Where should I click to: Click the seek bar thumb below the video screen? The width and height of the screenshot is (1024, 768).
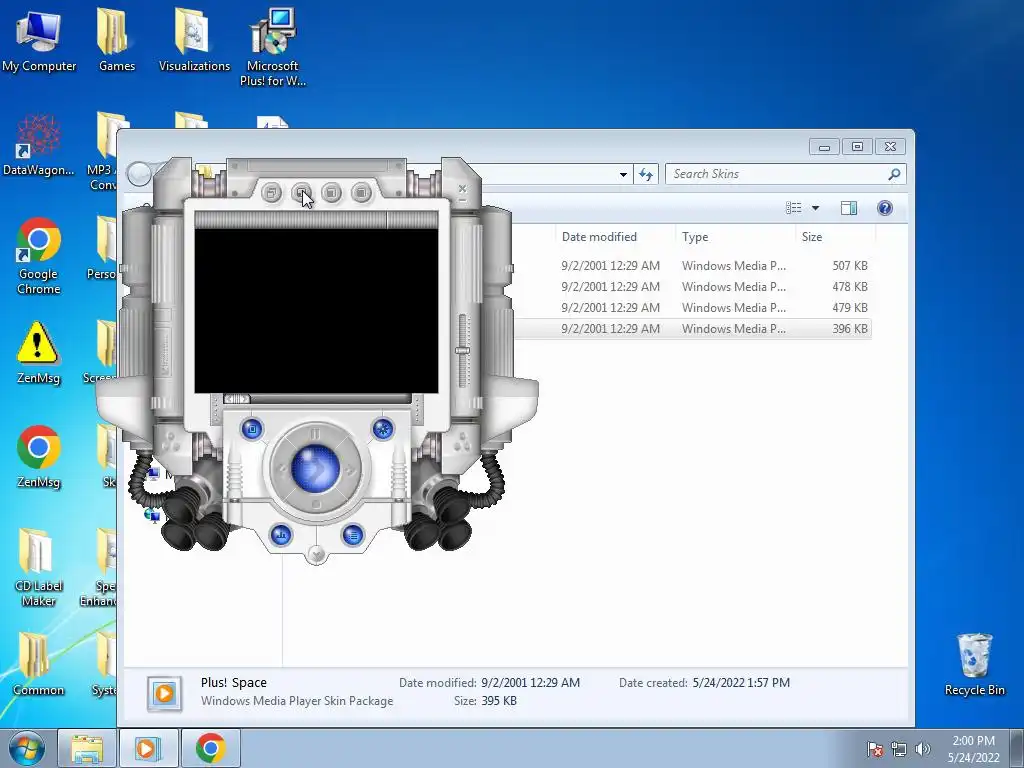[236, 398]
